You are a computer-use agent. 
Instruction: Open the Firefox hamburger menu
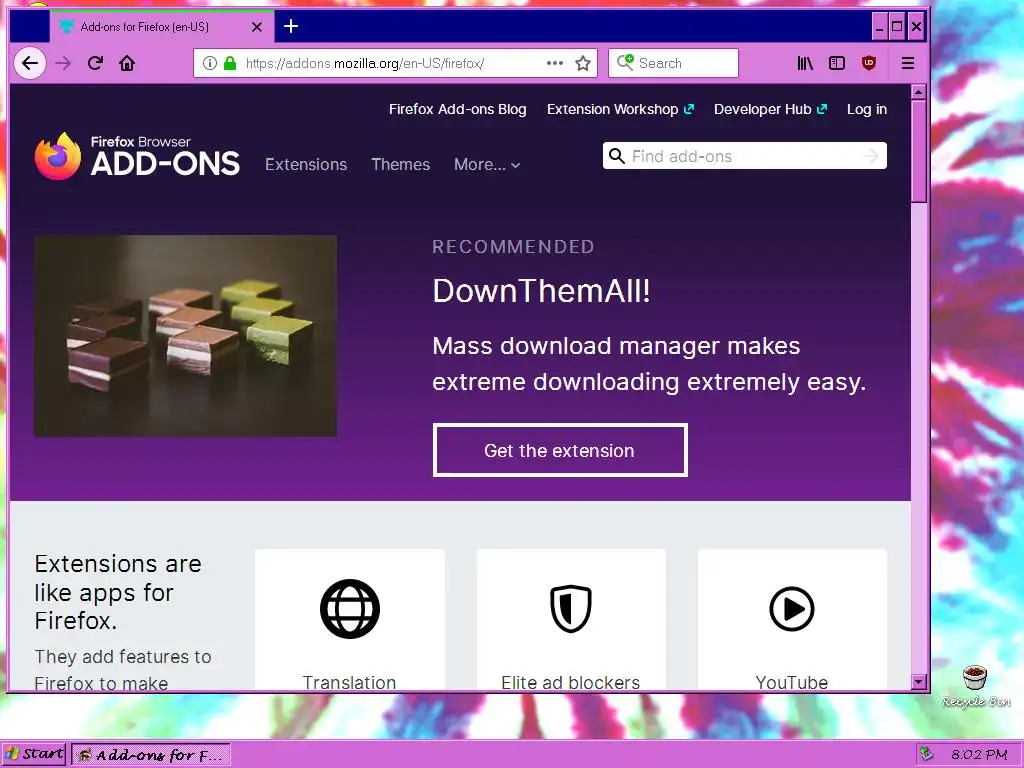(908, 63)
